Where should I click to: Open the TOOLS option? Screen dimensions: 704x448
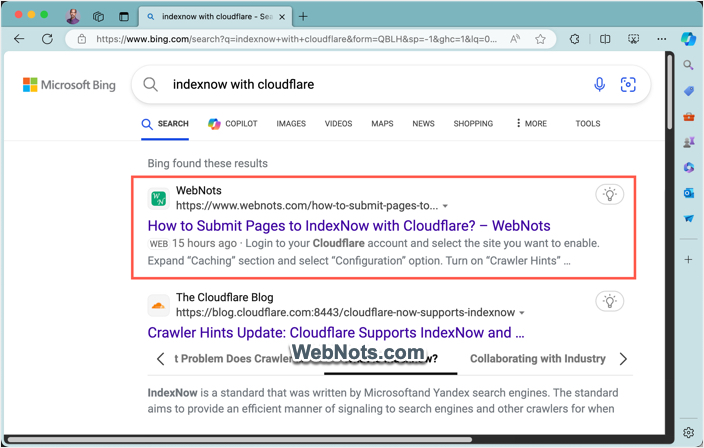[588, 124]
